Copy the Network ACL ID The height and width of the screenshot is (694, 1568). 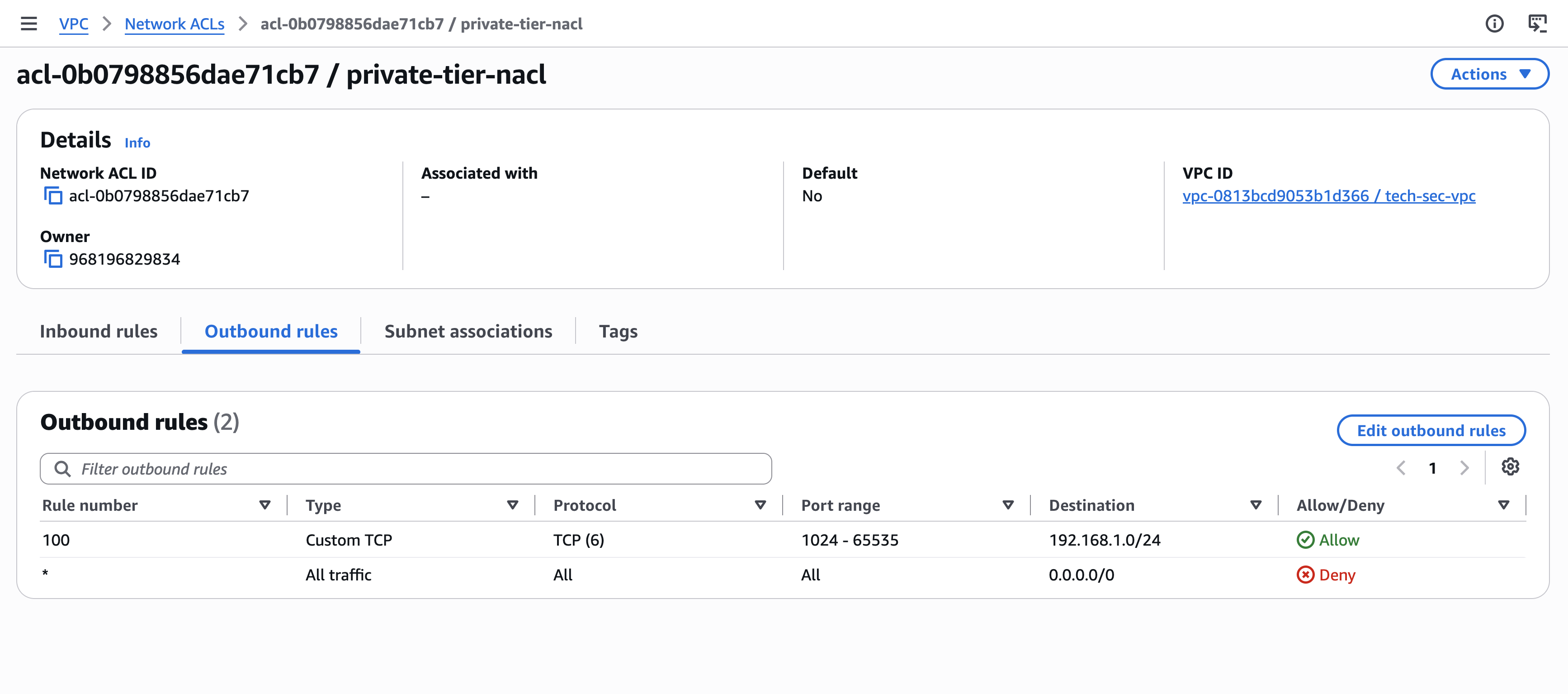point(53,195)
